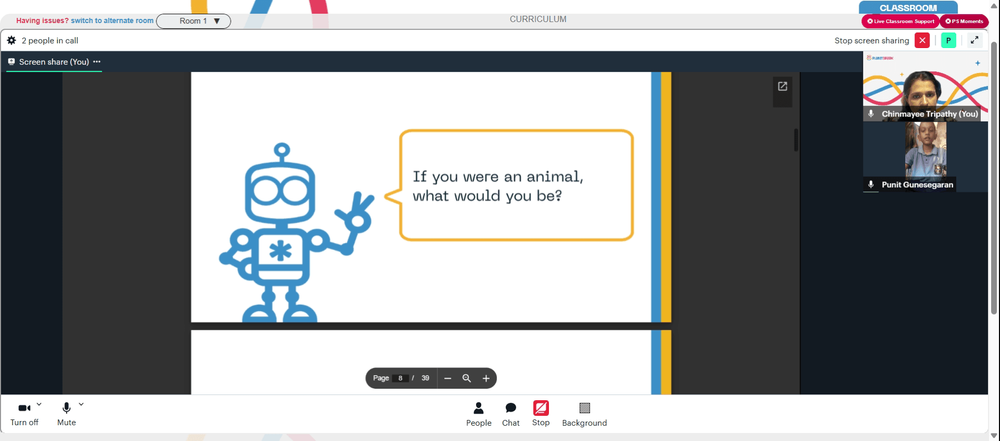Open slide in new window icon
This screenshot has width=1000, height=441.
(783, 86)
